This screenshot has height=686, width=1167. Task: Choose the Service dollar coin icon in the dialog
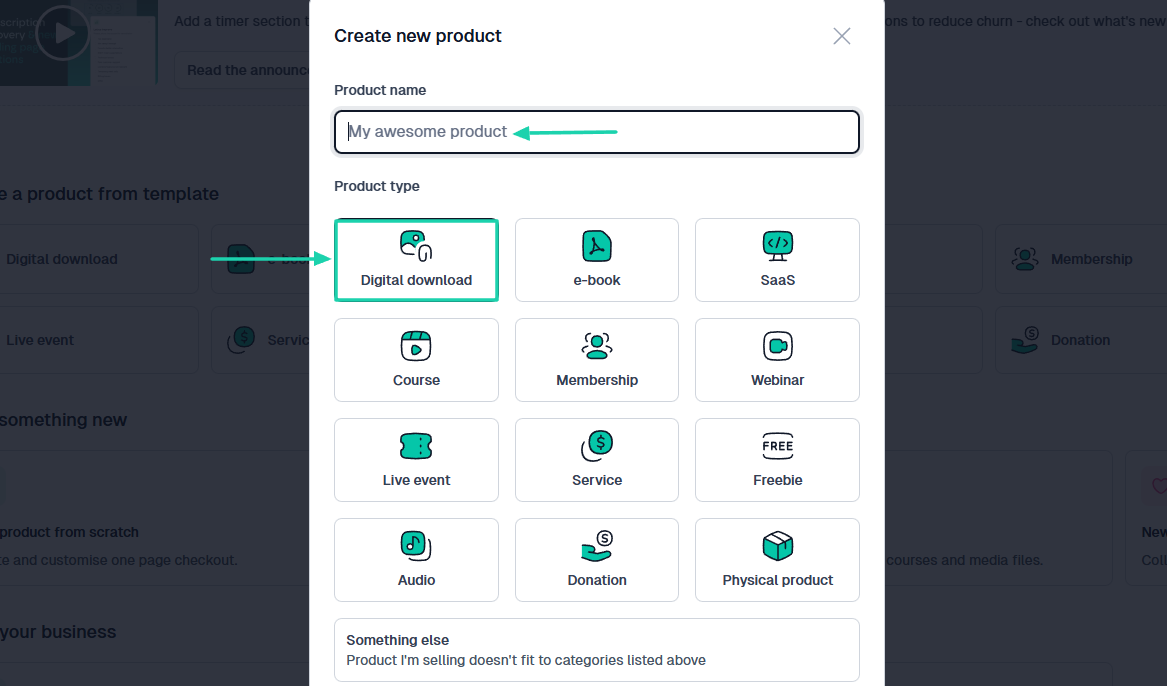pos(597,446)
